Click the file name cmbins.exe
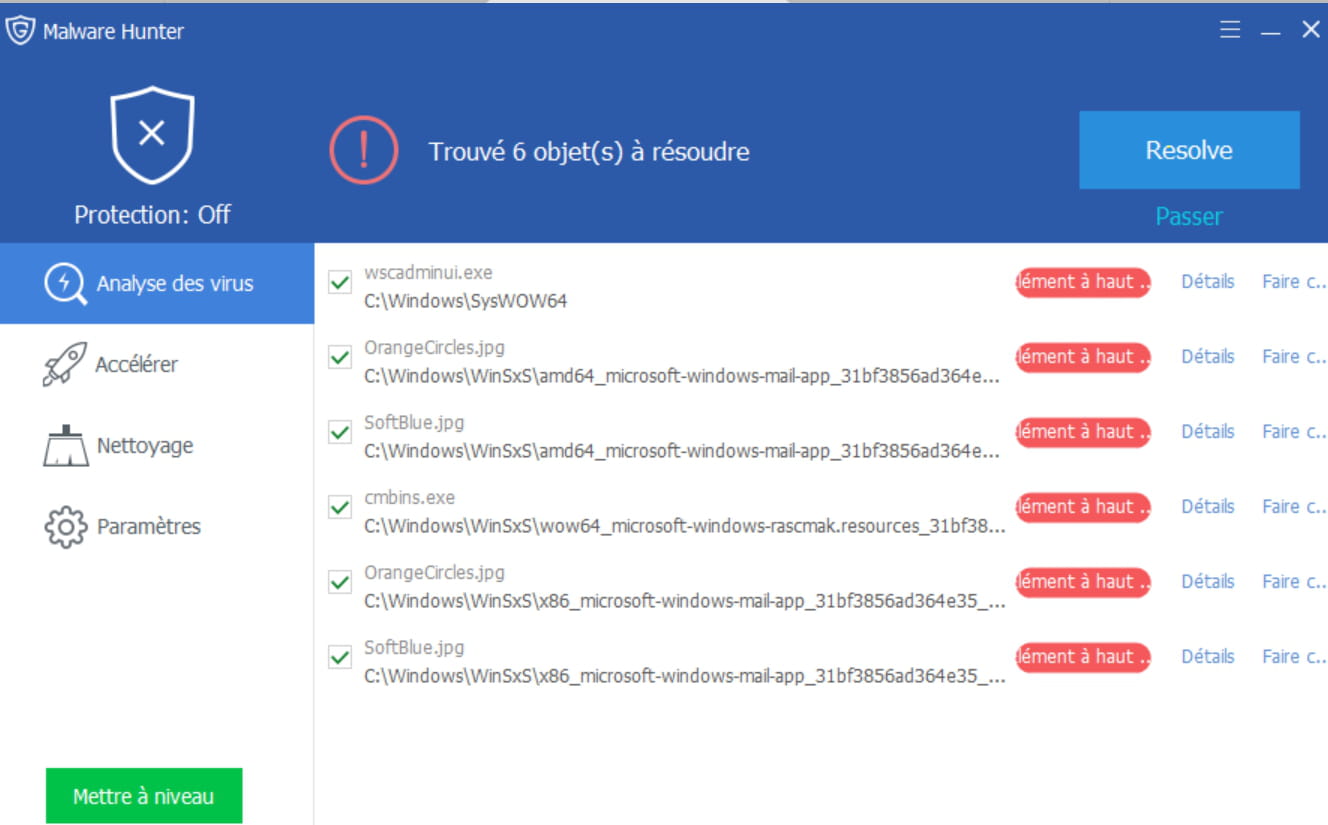This screenshot has width=1328, height=825. [409, 497]
